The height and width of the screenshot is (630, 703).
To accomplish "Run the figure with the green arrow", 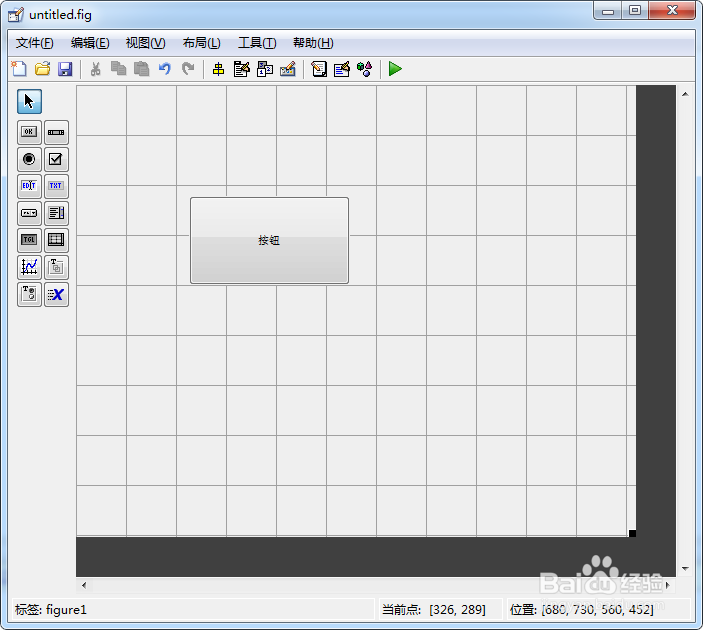I will coord(395,69).
